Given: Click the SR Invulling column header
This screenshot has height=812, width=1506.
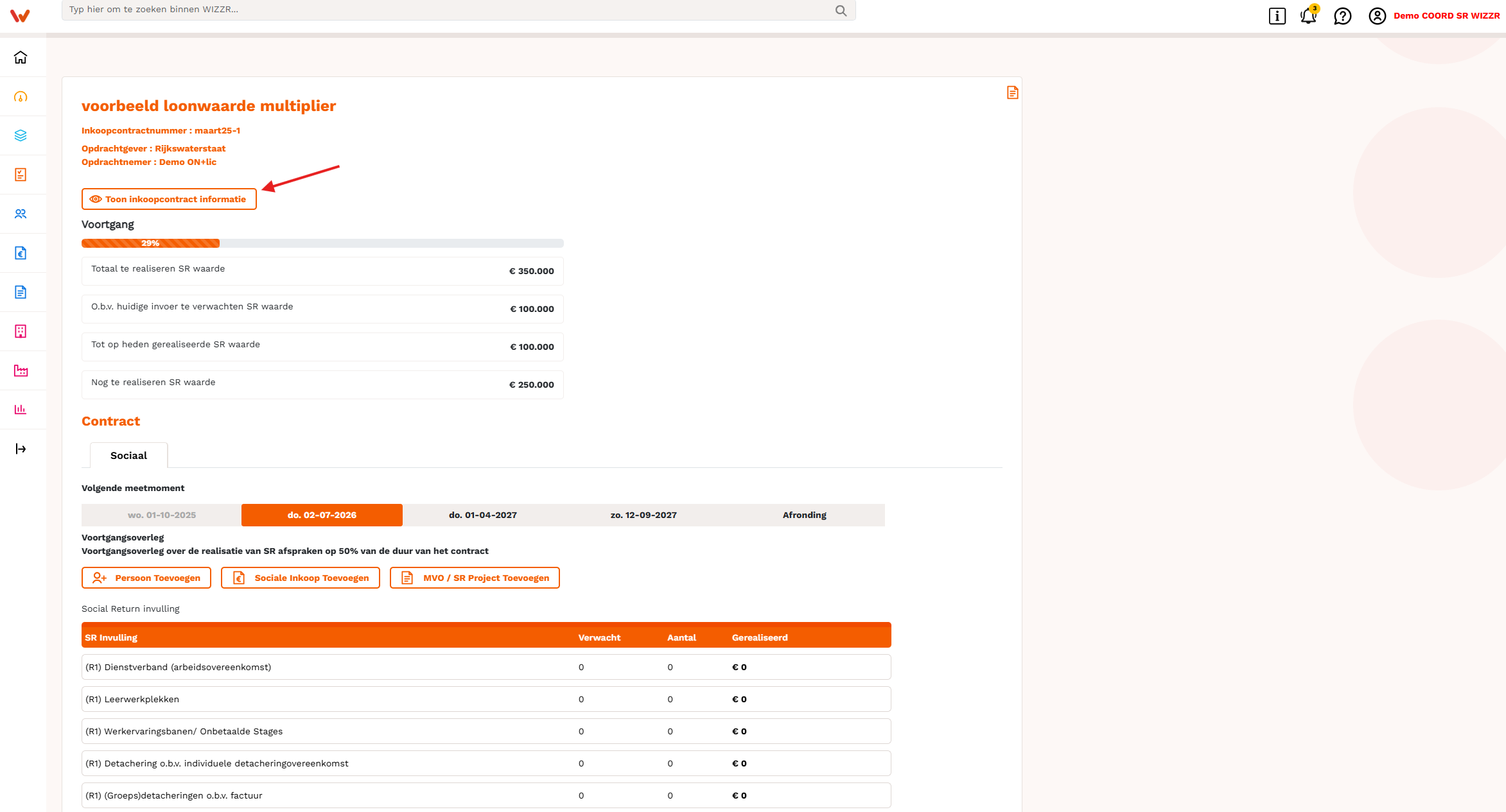Looking at the screenshot, I should click(x=111, y=637).
